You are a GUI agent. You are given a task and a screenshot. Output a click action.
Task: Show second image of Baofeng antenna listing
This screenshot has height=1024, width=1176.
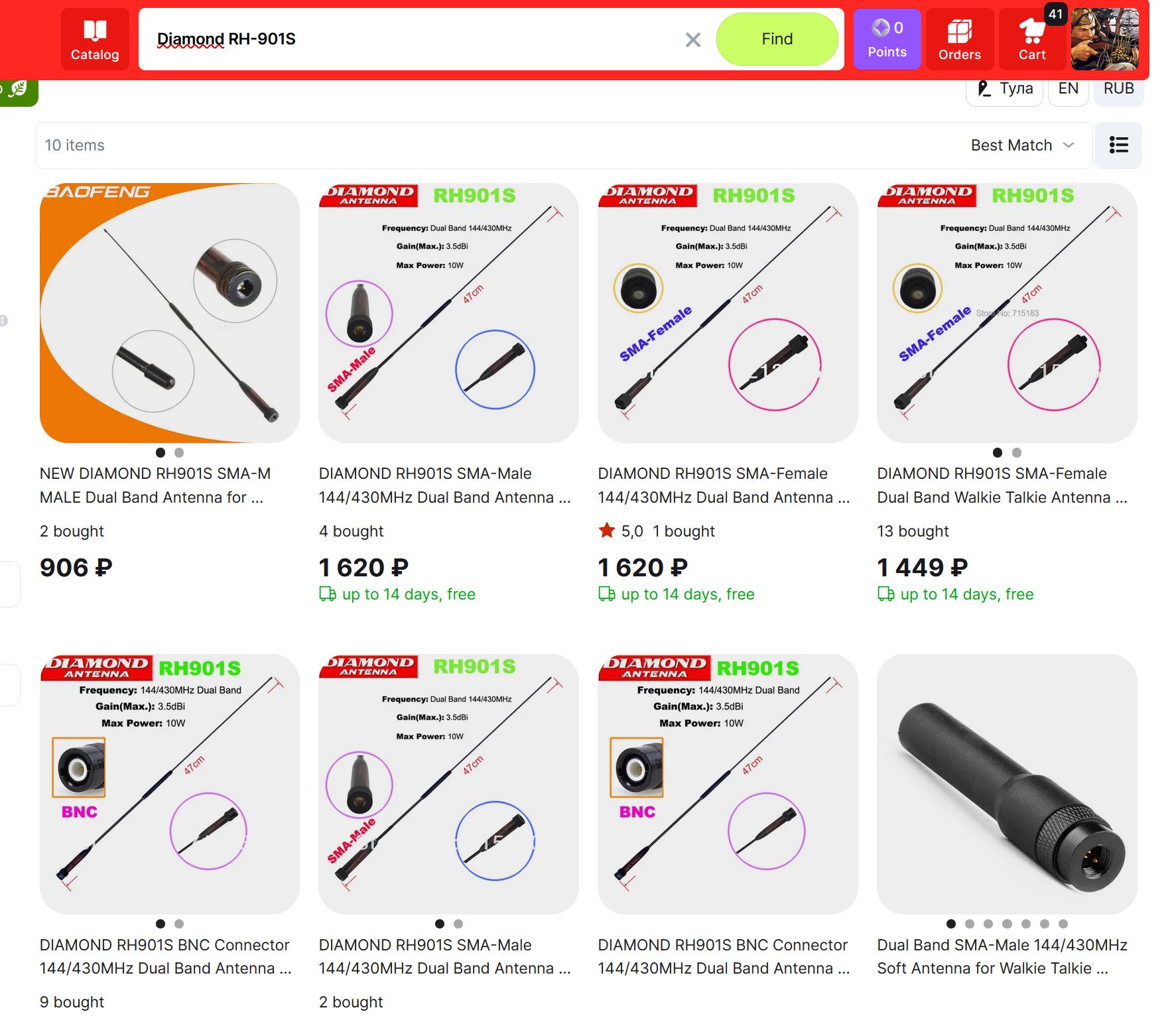coord(179,453)
